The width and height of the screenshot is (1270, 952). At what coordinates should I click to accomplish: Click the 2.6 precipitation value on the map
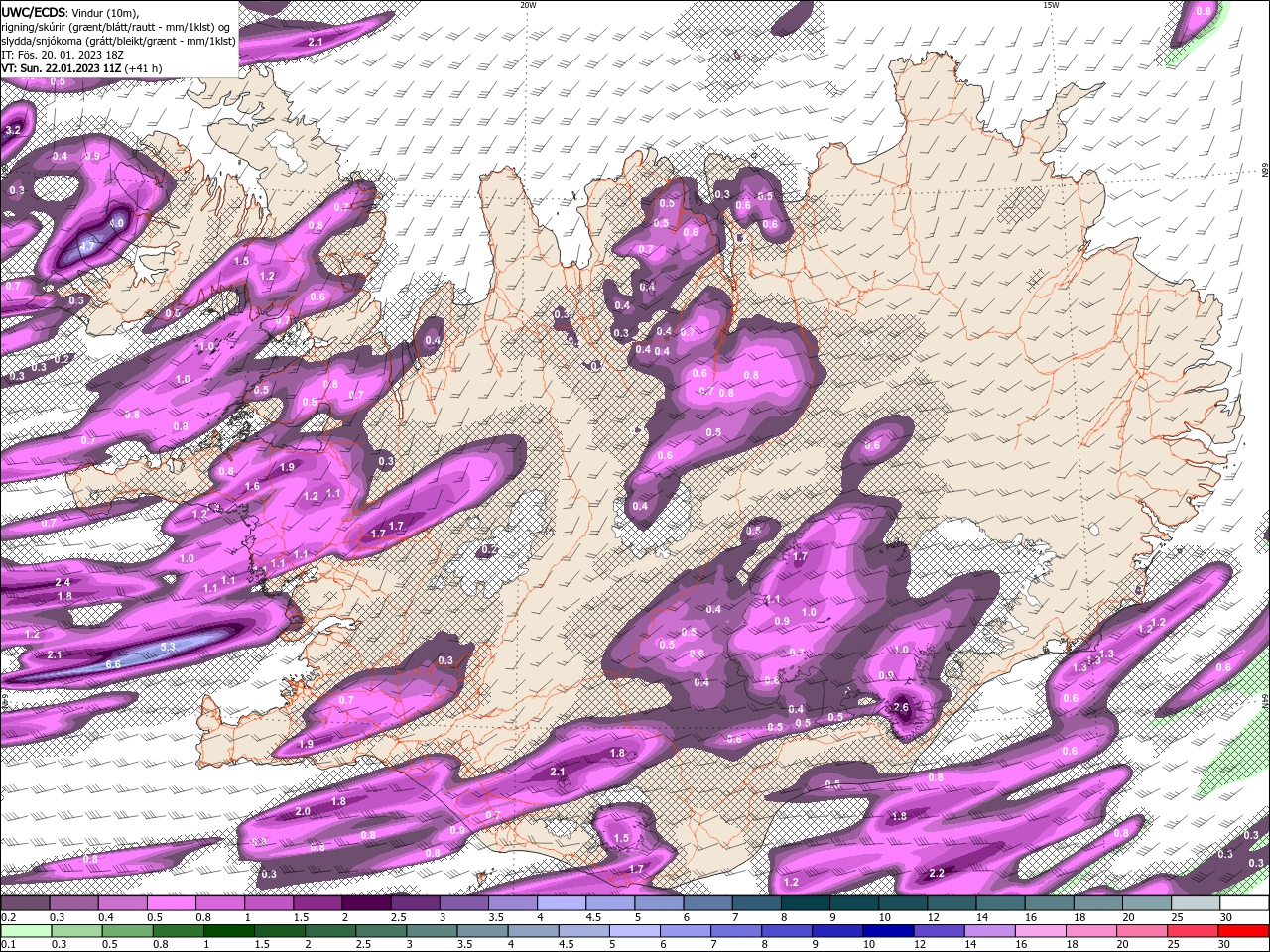click(x=901, y=707)
